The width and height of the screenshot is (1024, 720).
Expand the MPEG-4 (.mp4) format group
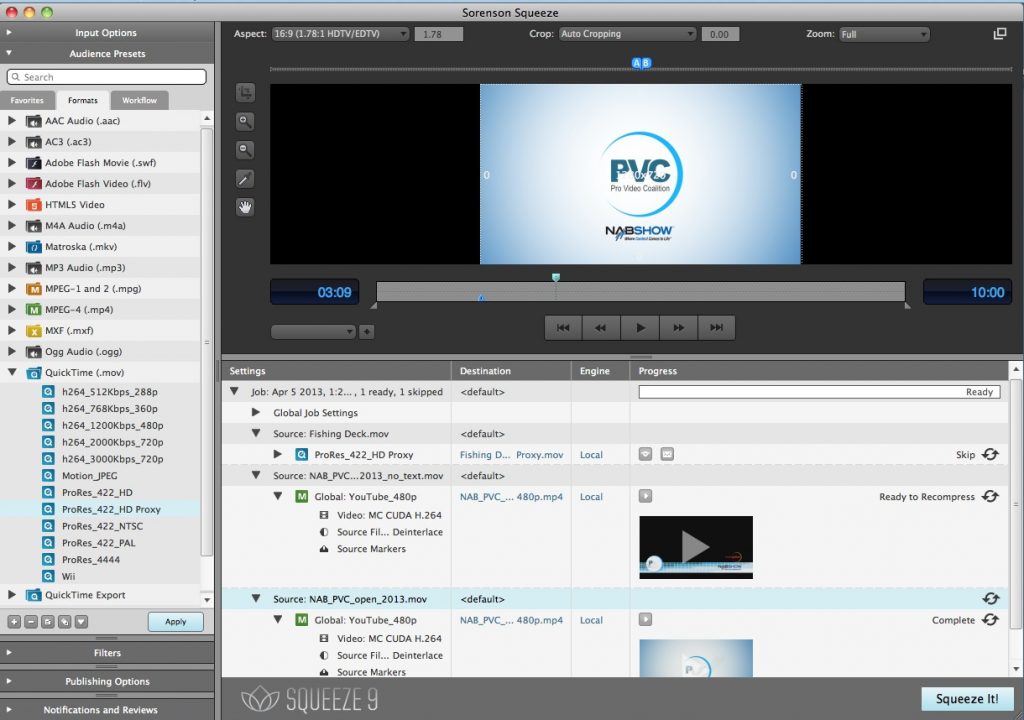point(12,309)
